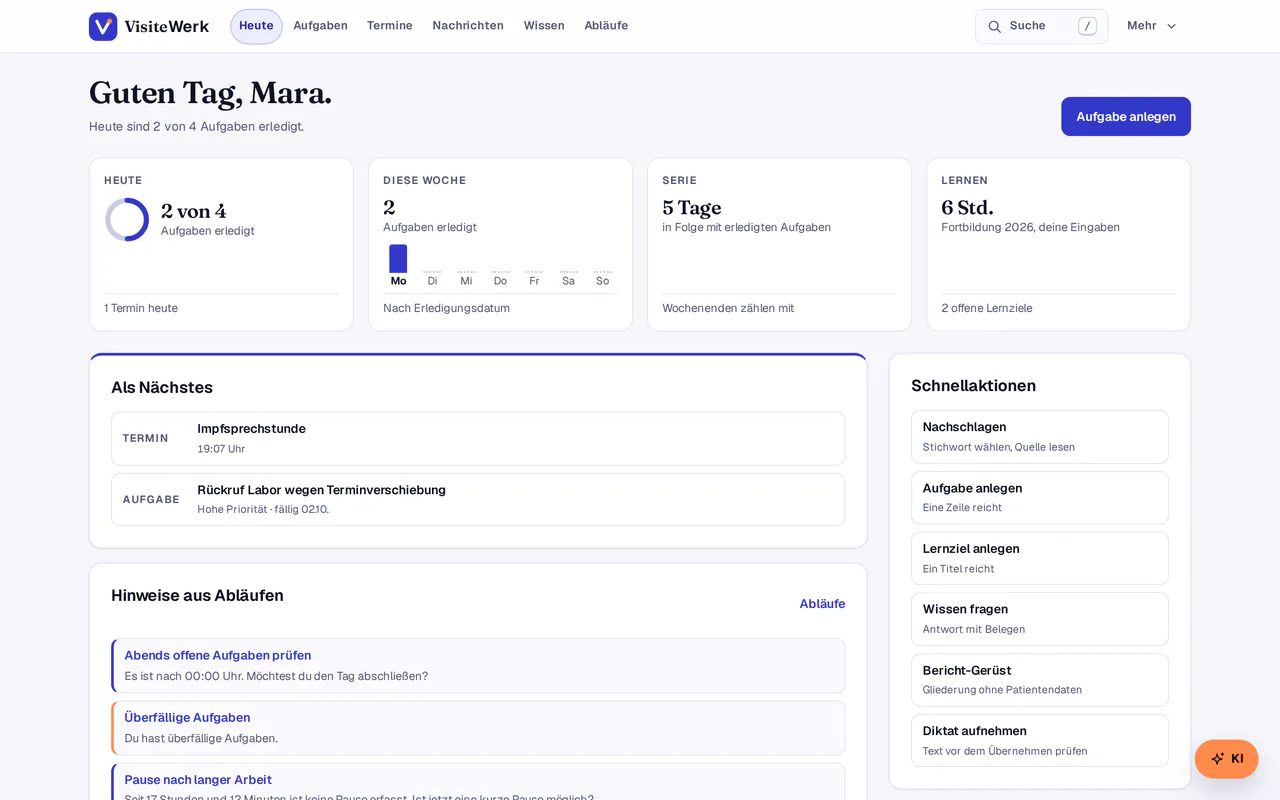1280x800 pixels.
Task: Click the VisiteWerk logo icon
Action: 103,26
